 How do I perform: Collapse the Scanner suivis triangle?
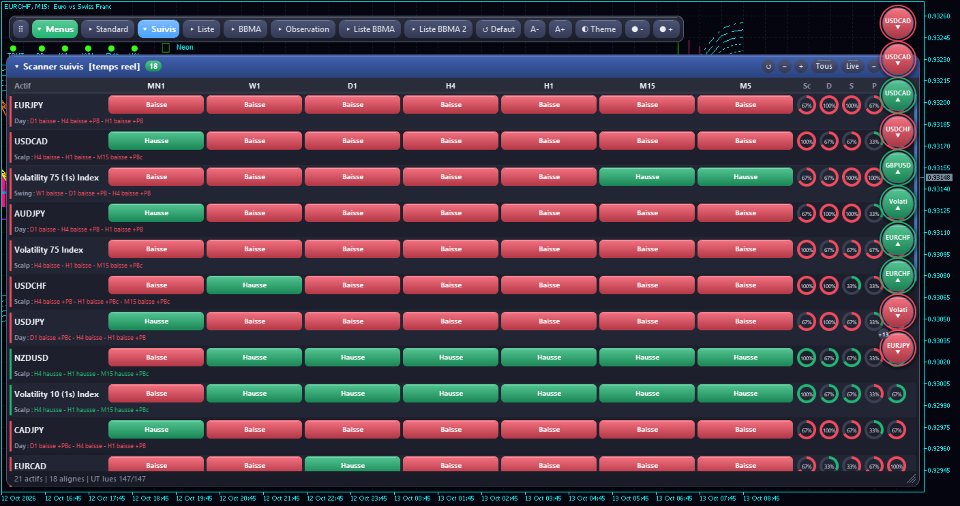(17, 66)
